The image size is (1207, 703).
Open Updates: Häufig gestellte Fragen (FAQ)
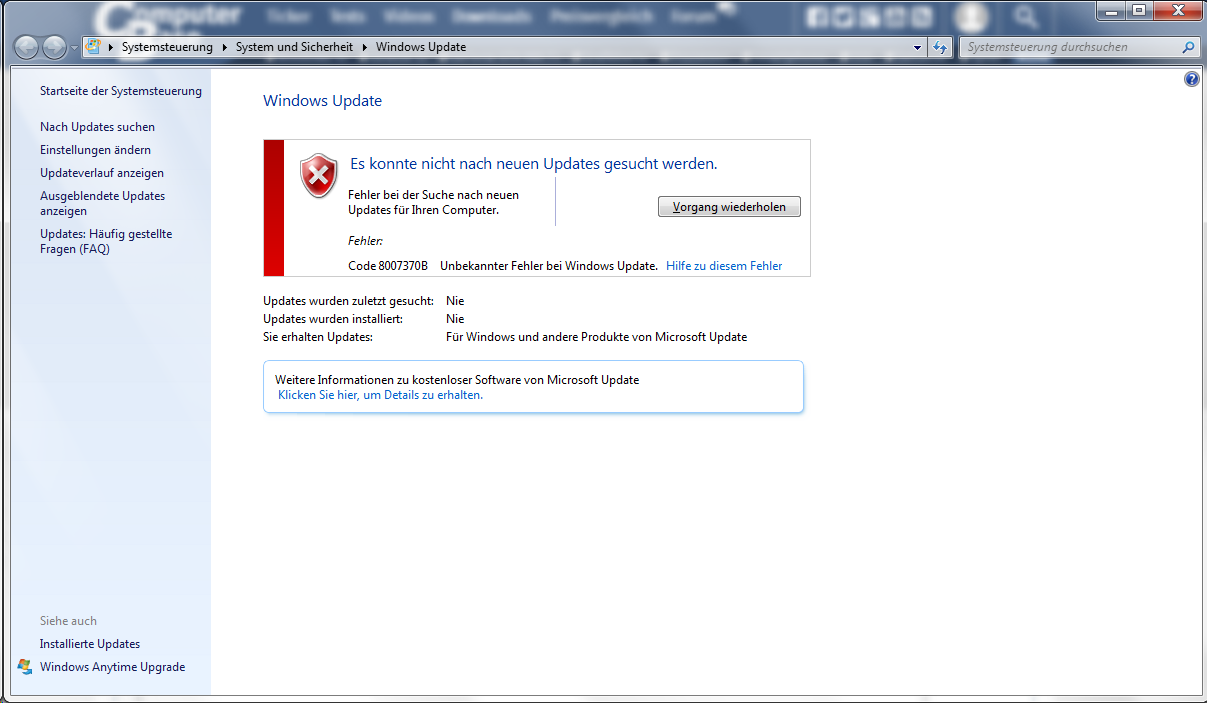pyautogui.click(x=106, y=241)
